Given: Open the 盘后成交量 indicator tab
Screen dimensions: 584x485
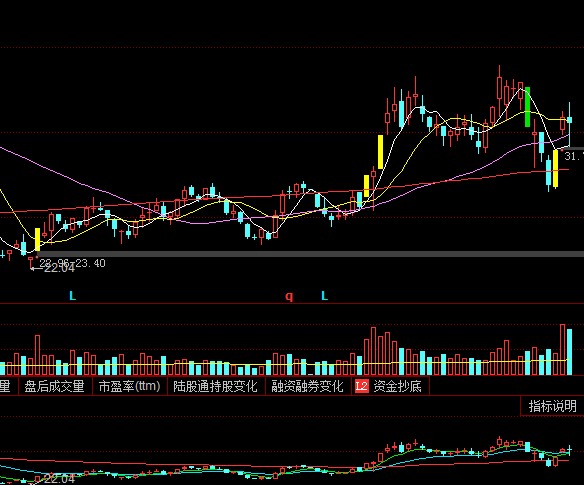Looking at the screenshot, I should pos(54,386).
